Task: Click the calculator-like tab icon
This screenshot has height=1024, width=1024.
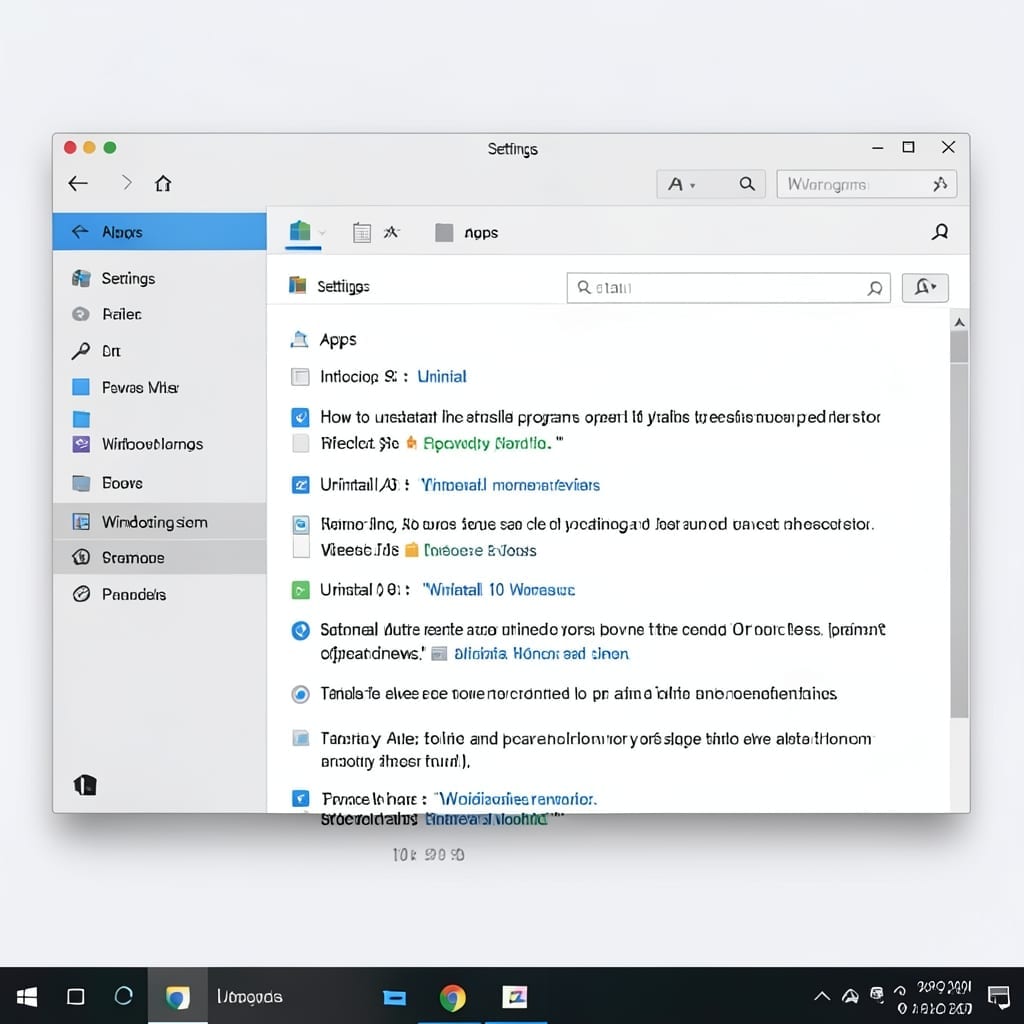Action: [362, 232]
